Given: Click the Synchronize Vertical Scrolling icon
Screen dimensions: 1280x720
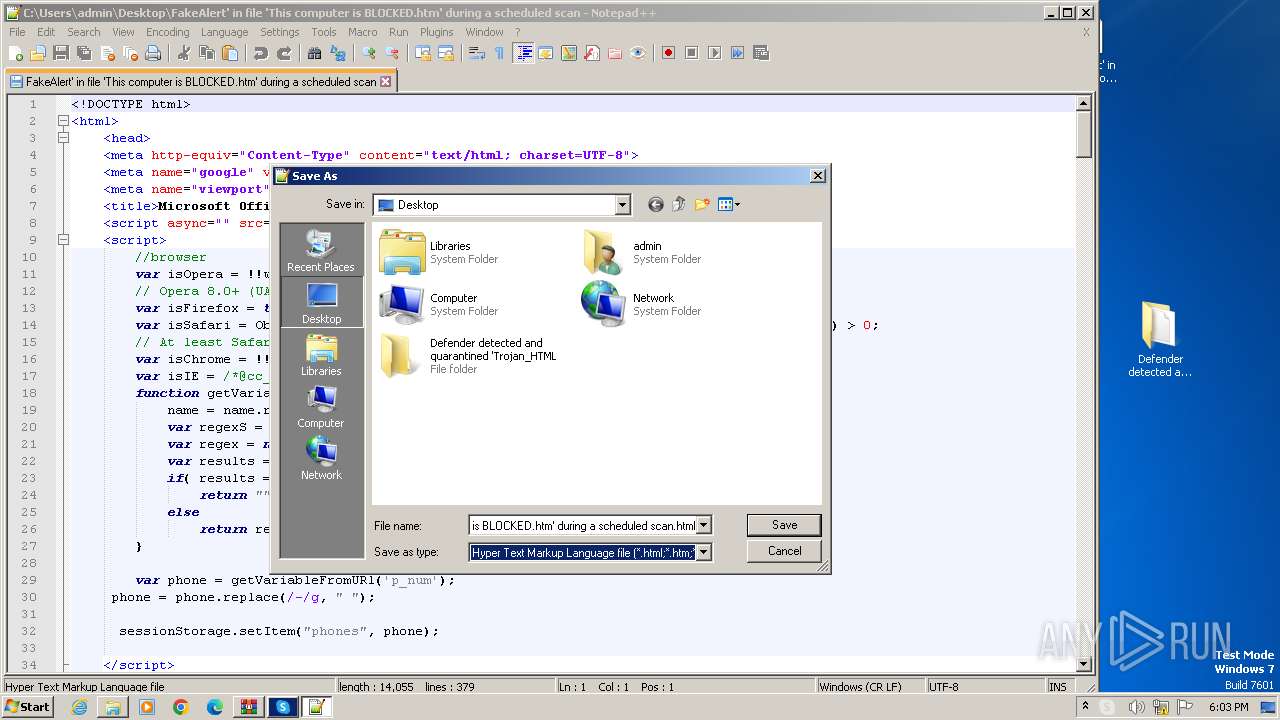Looking at the screenshot, I should point(422,53).
